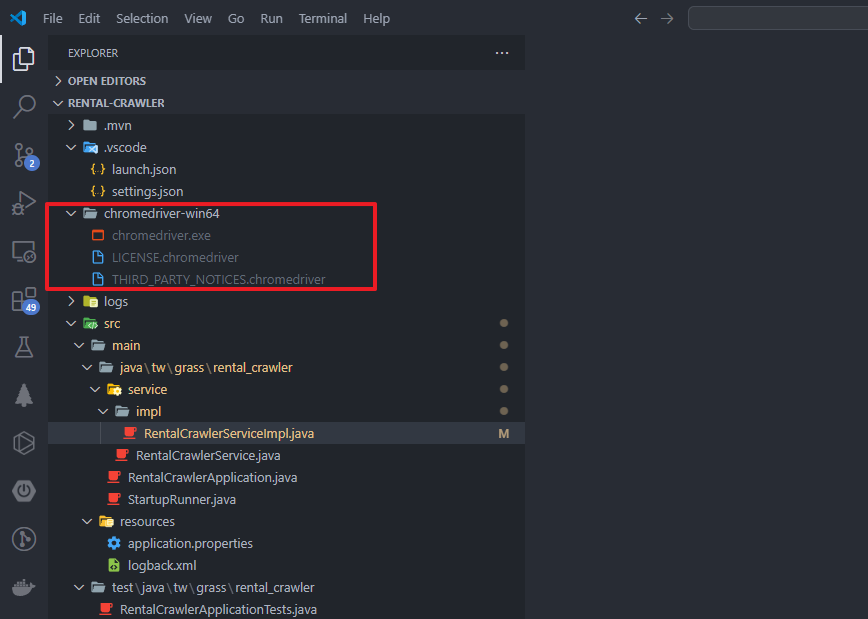Viewport: 868px width, 619px height.
Task: Collapse the RENTAL-CRAWLER root section
Action: click(58, 103)
